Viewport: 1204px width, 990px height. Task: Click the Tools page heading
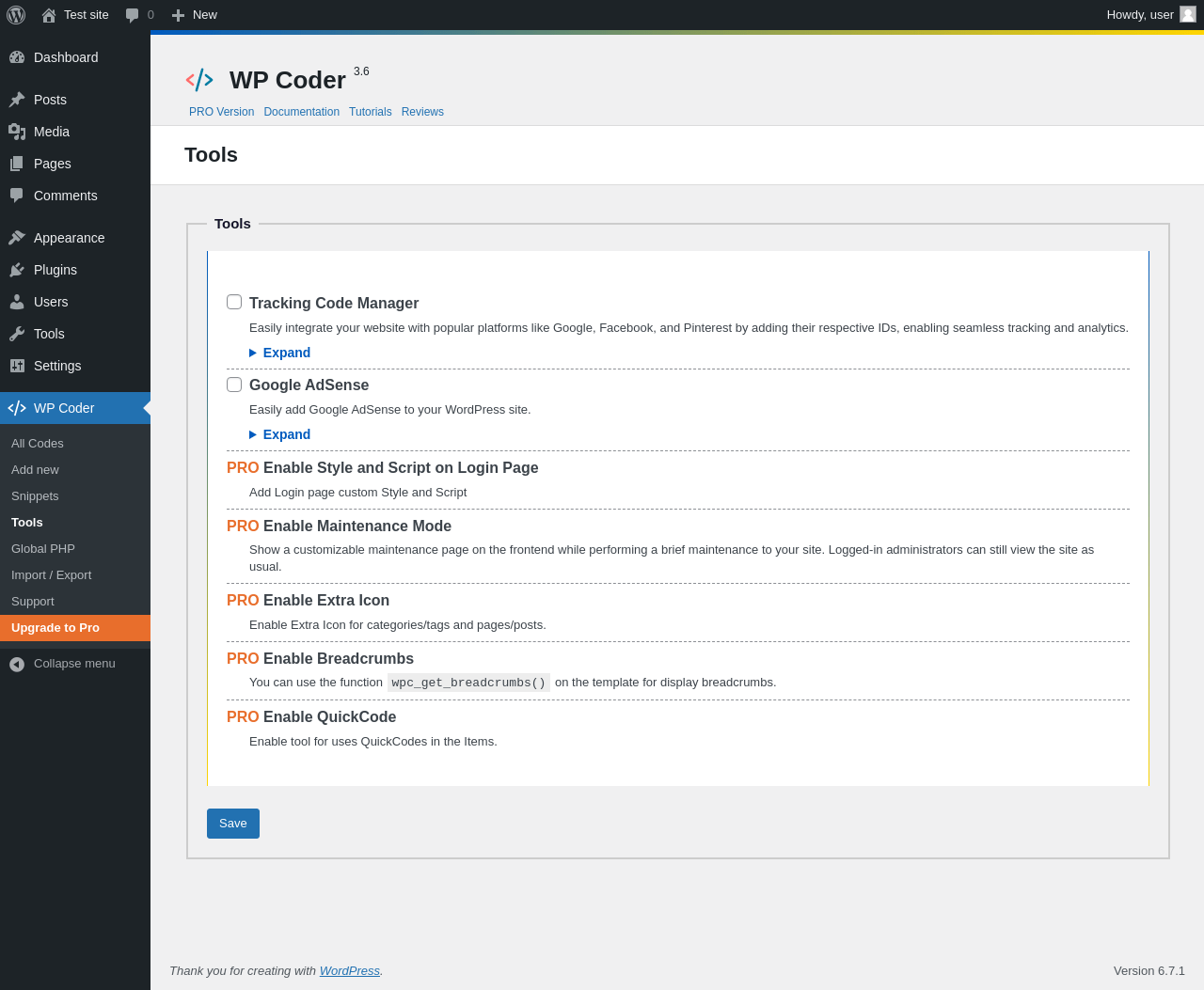click(x=211, y=155)
